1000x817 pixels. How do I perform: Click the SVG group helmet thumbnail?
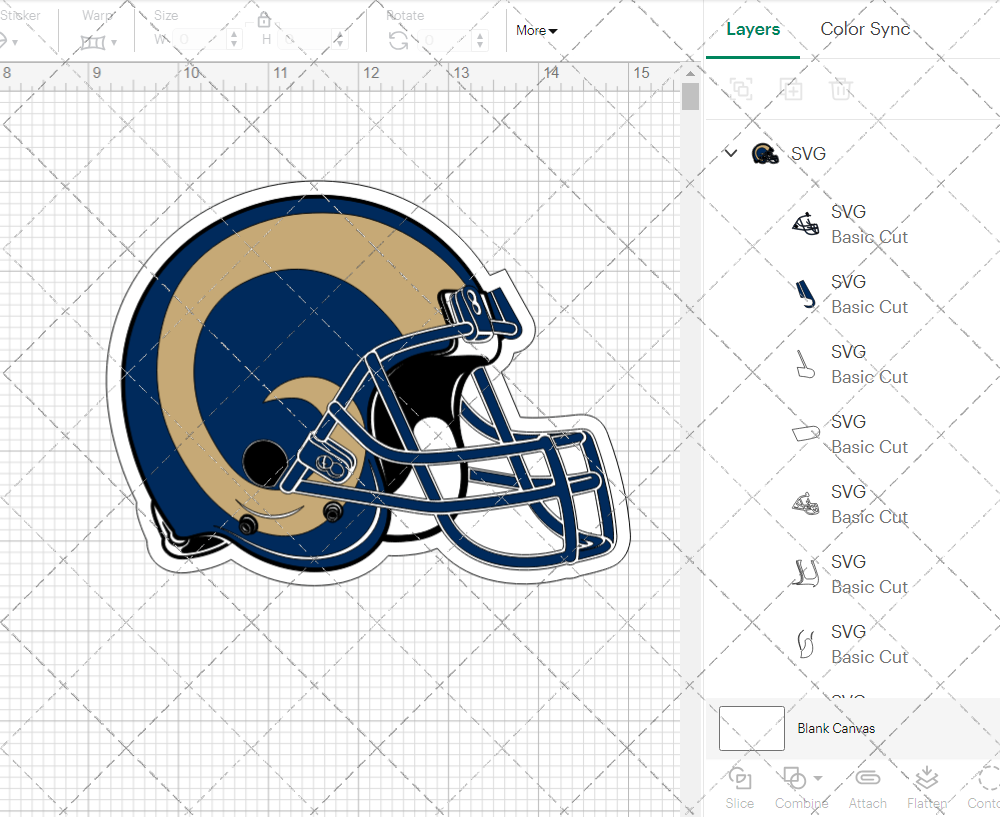click(765, 154)
